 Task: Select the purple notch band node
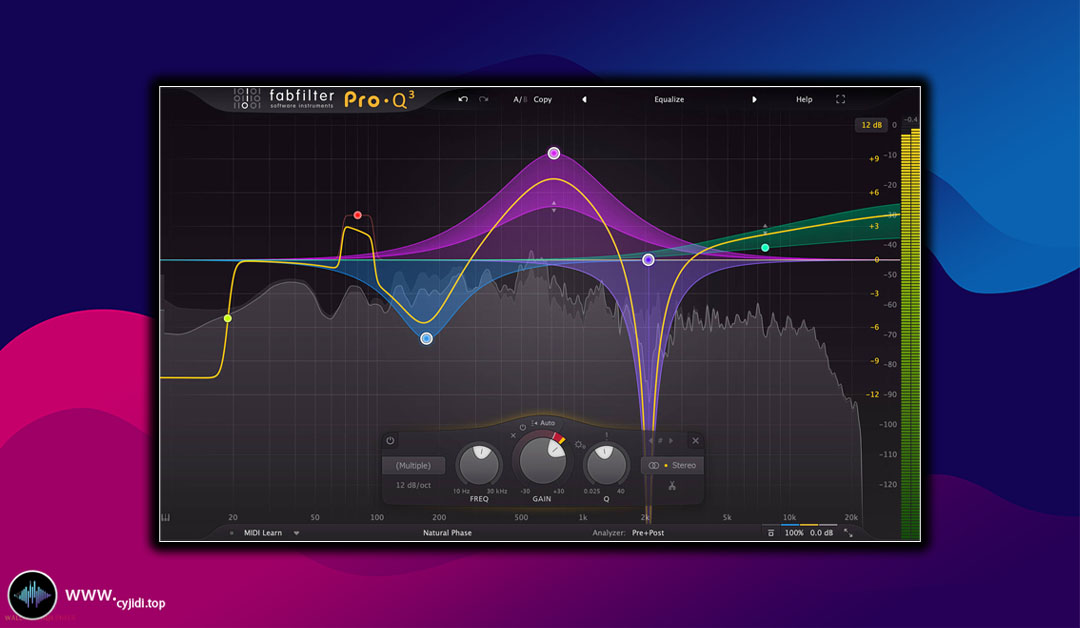(648, 260)
